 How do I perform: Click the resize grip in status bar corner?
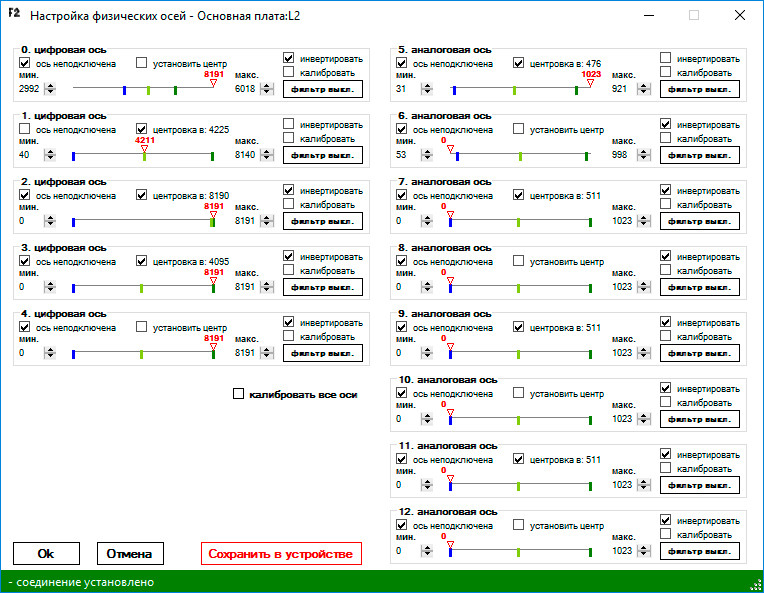757,586
